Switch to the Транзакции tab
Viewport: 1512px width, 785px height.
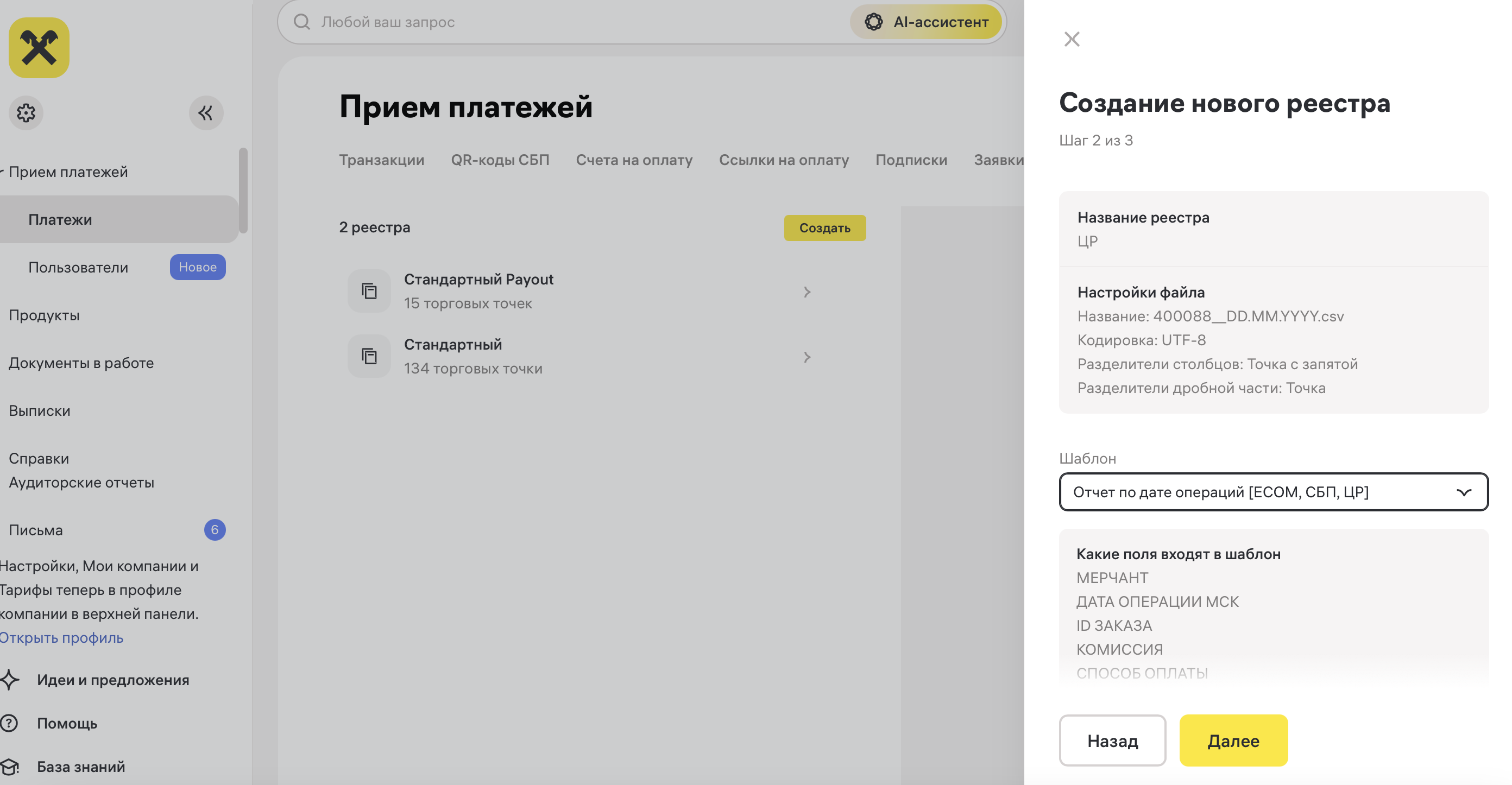tap(381, 160)
